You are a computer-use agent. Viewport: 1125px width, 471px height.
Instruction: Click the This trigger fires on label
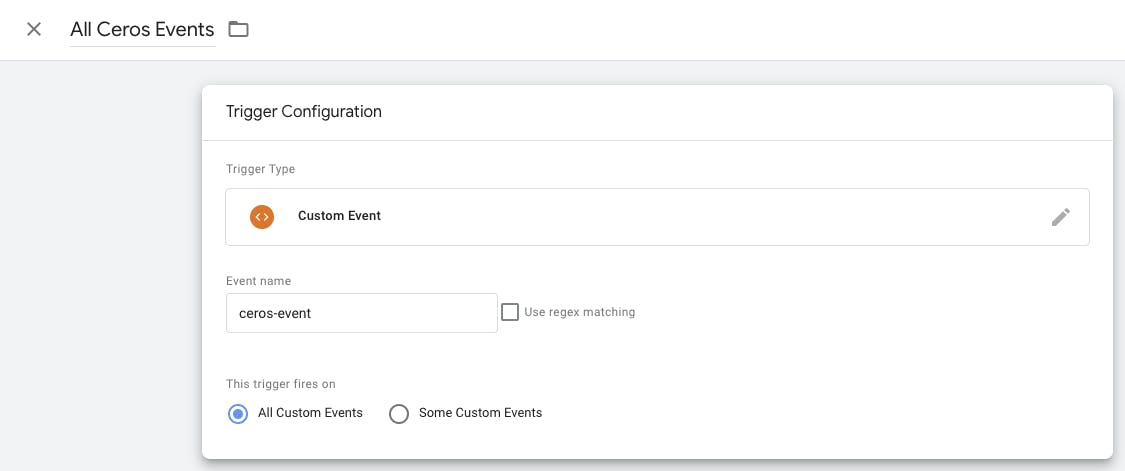click(x=279, y=383)
